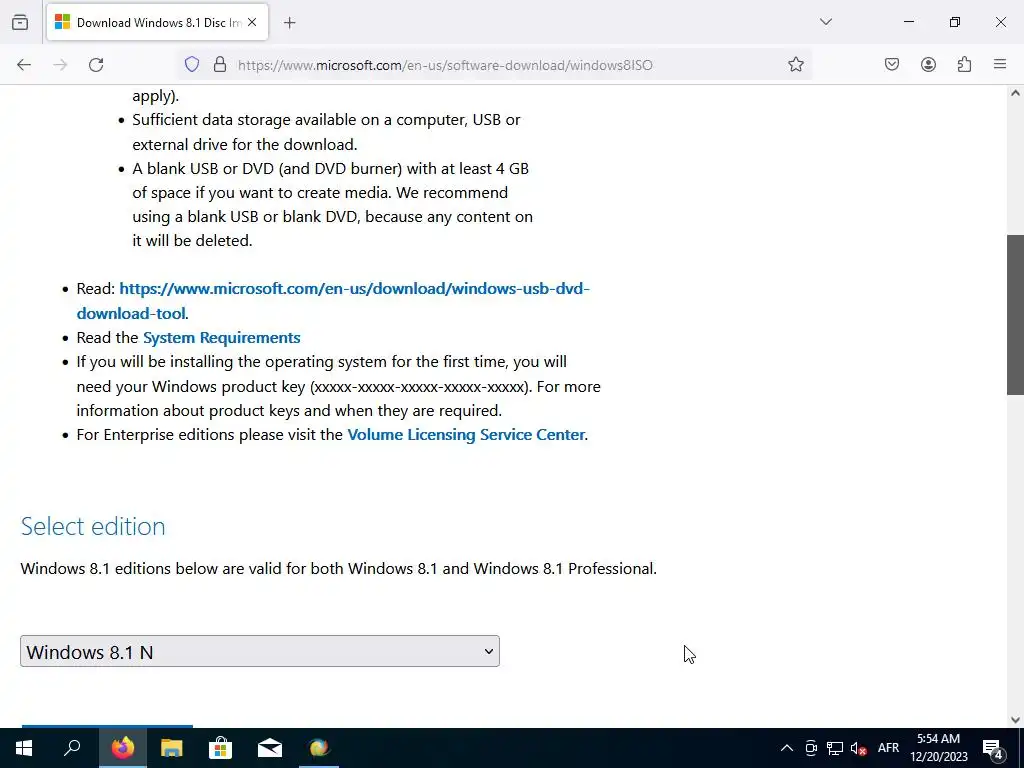This screenshot has height=768, width=1024.
Task: Launch Microsoft Store from taskbar
Action: pos(221,748)
